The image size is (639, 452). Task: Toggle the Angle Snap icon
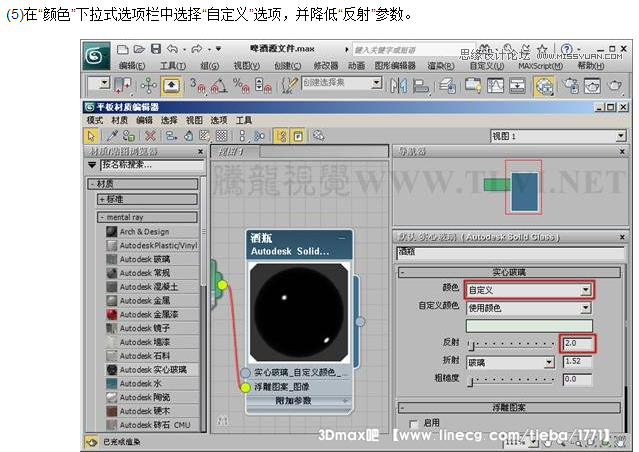tap(219, 86)
